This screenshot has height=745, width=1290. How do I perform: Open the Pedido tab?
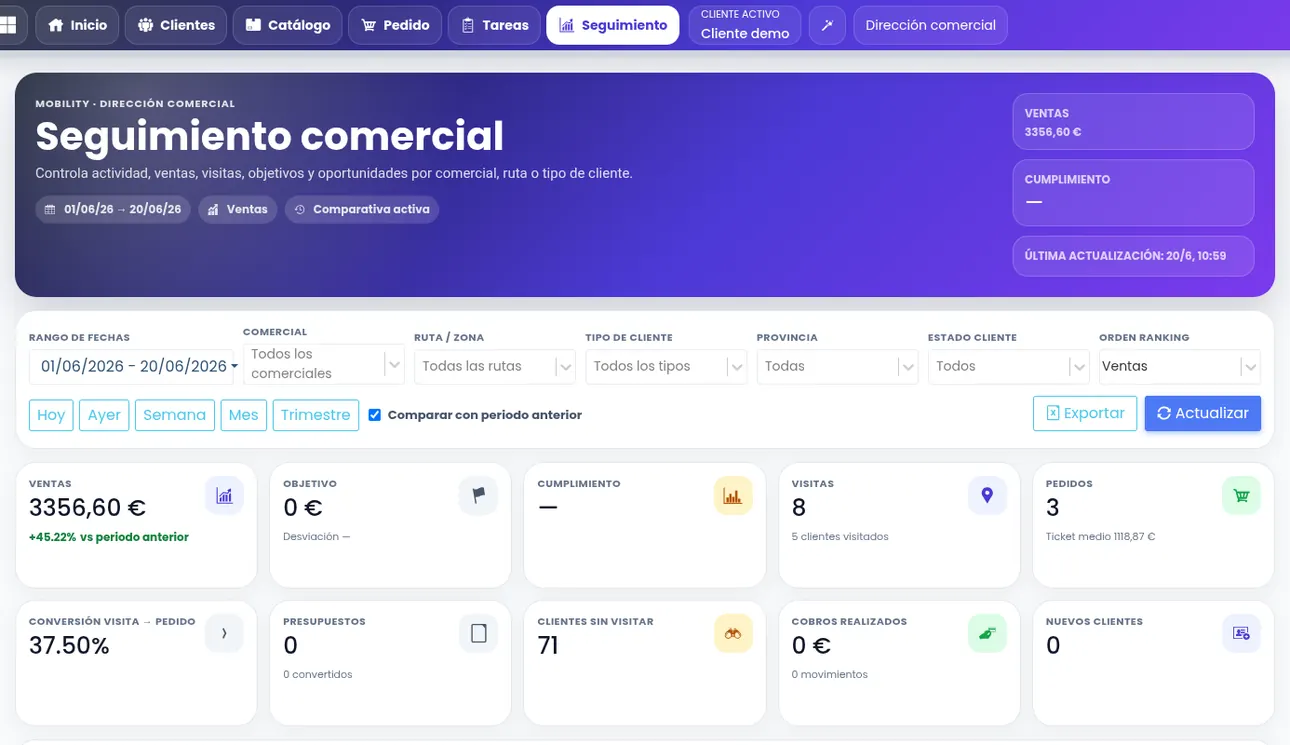point(395,25)
